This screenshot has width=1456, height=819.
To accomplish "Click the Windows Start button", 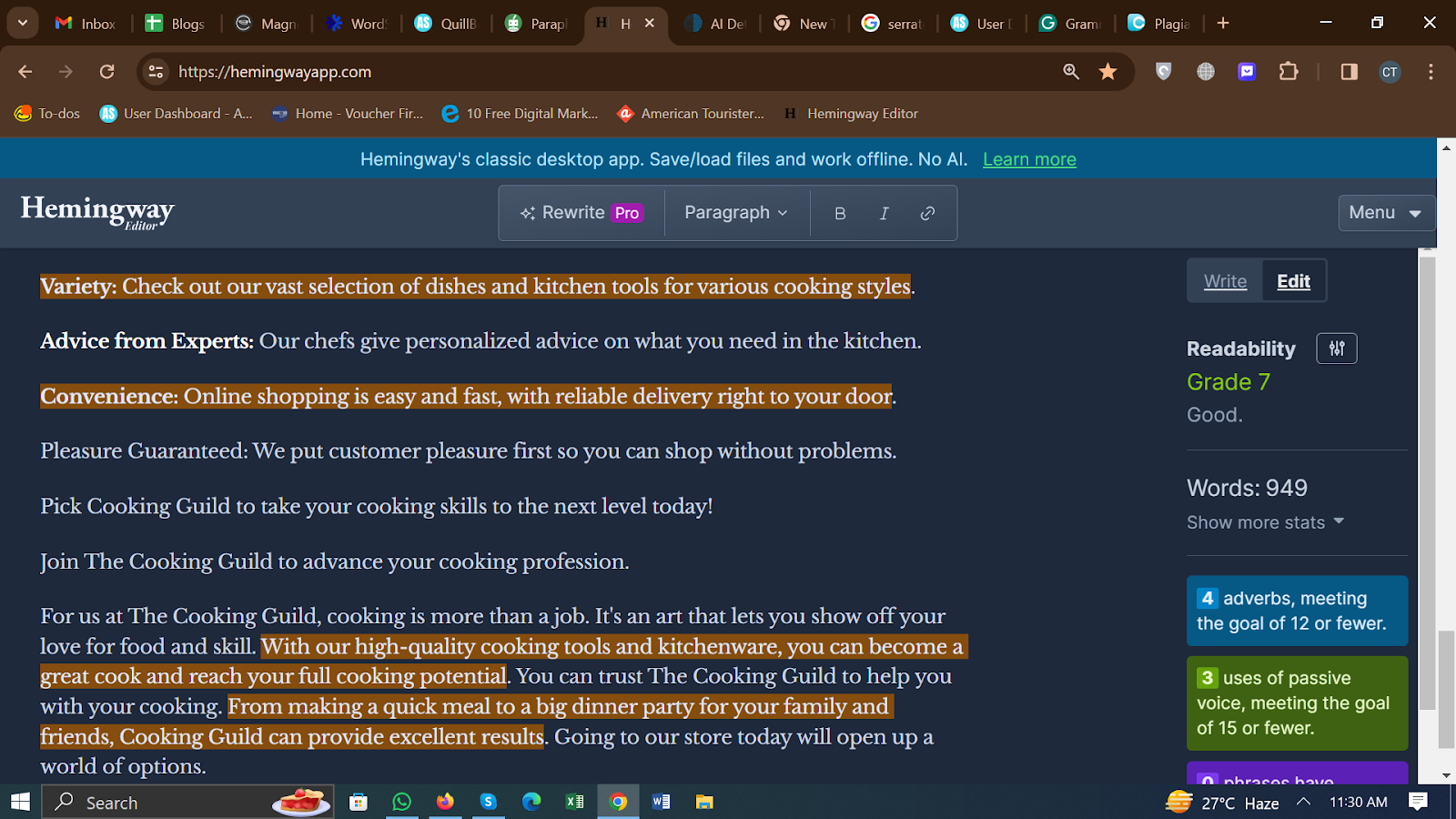I will click(20, 802).
